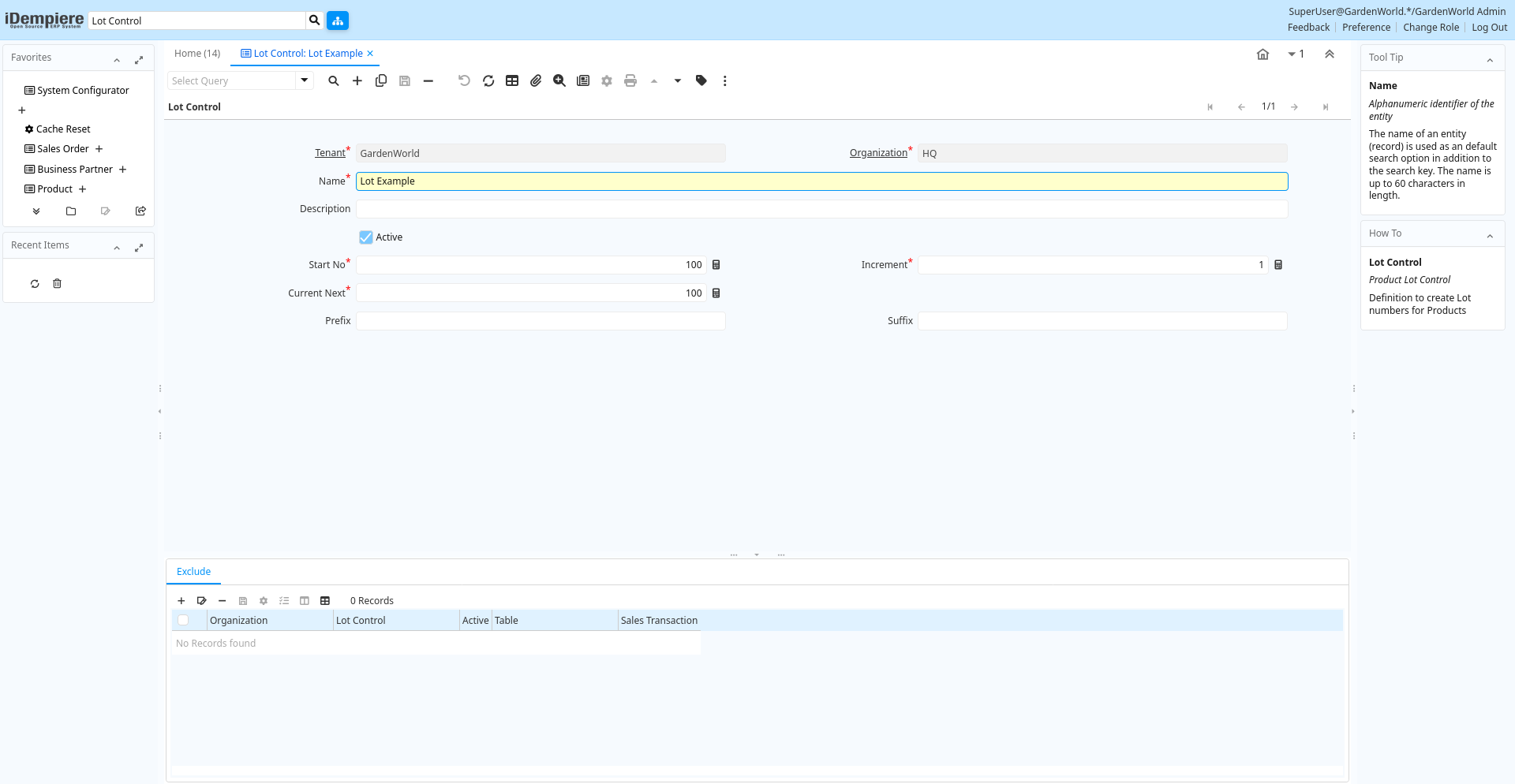Select the Exclude detail tab
The width and height of the screenshot is (1515, 784).
tap(194, 572)
